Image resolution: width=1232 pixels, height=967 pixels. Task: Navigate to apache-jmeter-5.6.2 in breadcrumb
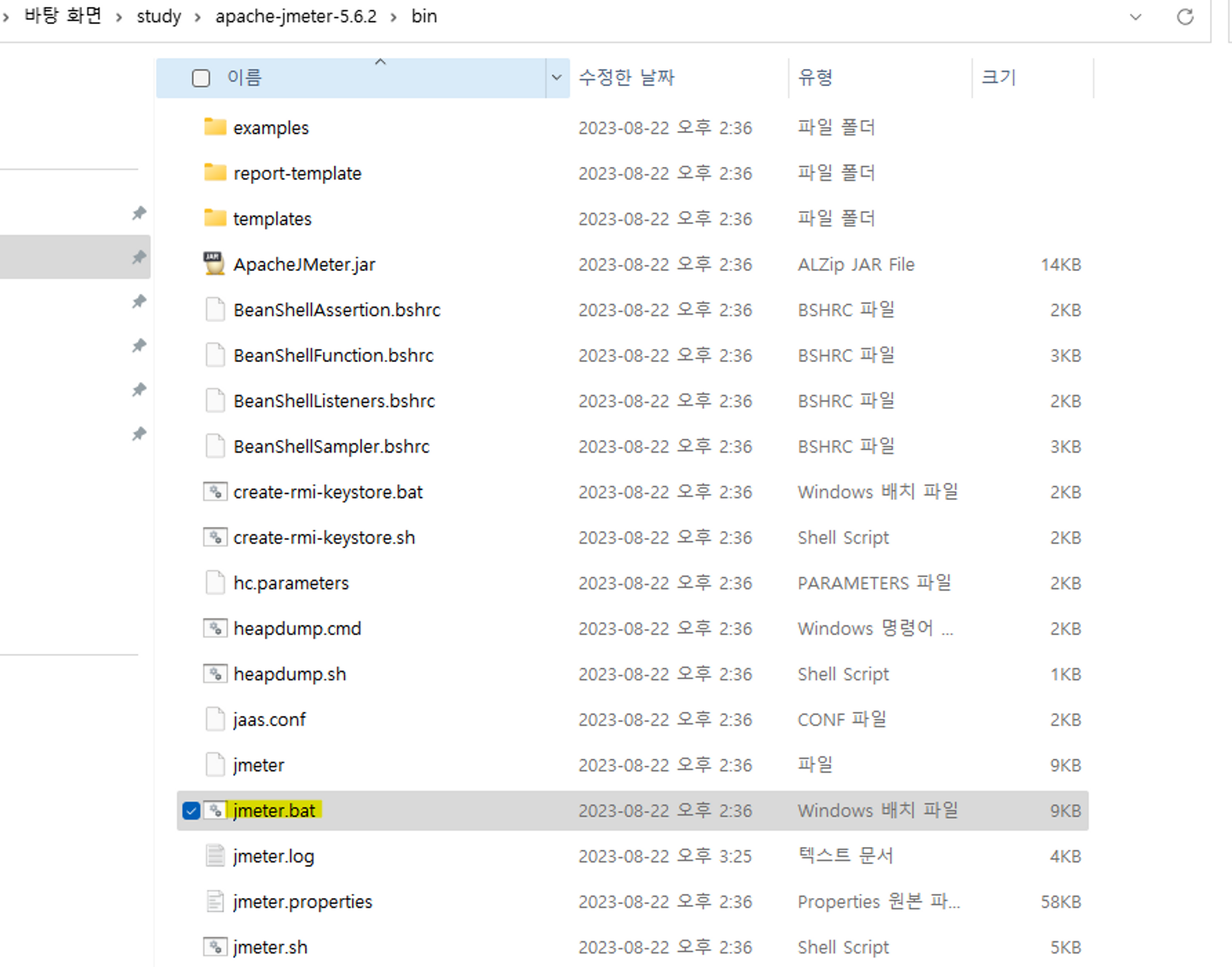(296, 16)
